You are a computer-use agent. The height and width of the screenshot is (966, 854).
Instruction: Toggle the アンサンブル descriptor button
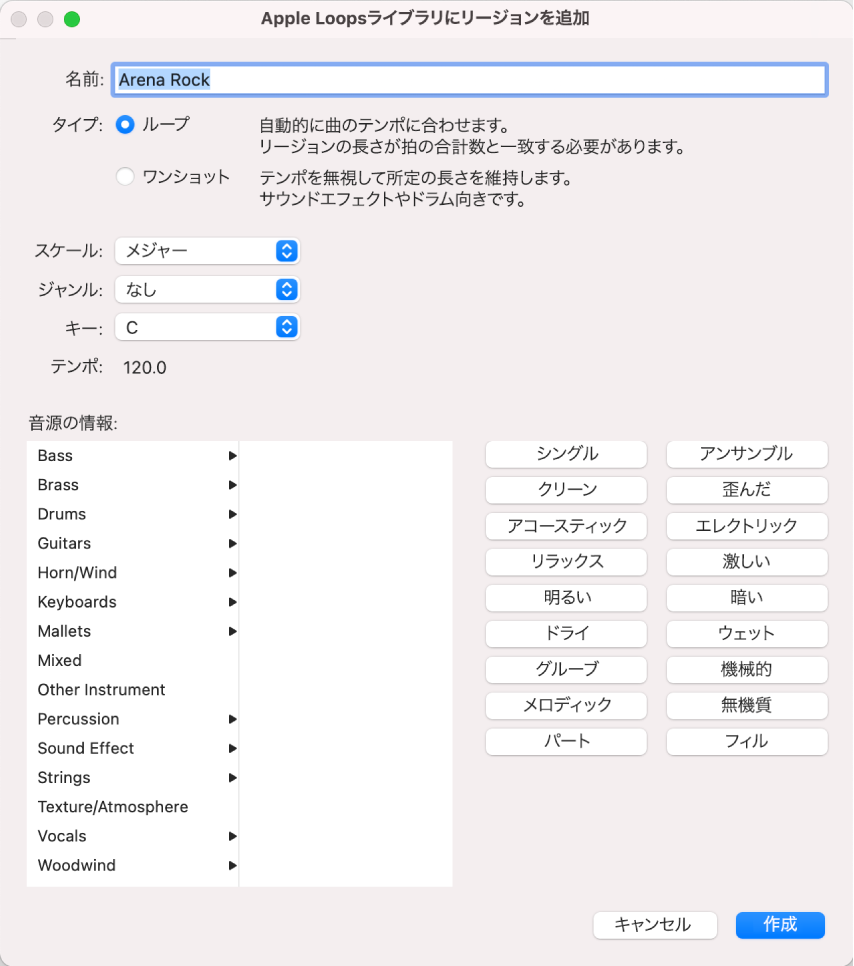(747, 454)
